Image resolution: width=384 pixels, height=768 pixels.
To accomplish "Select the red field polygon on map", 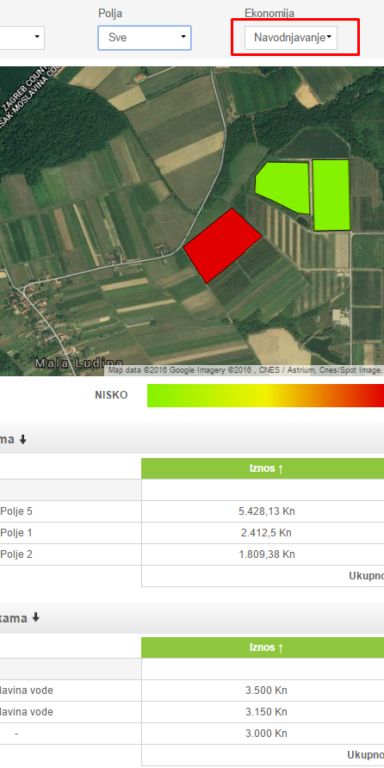I will (222, 245).
